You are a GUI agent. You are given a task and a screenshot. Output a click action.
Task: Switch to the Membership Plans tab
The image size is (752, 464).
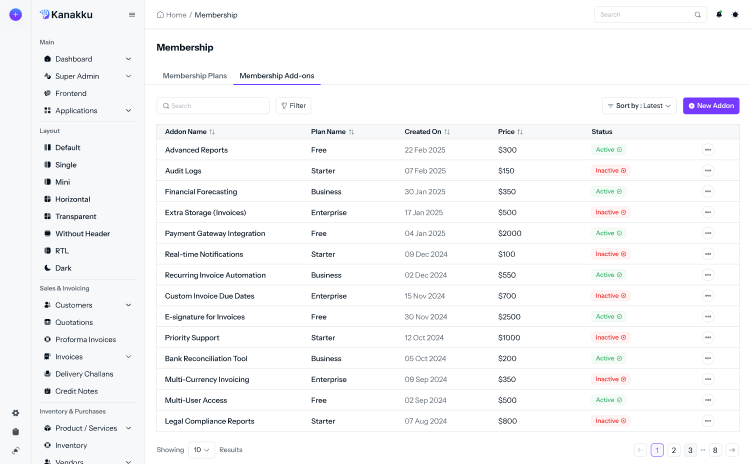click(x=195, y=76)
